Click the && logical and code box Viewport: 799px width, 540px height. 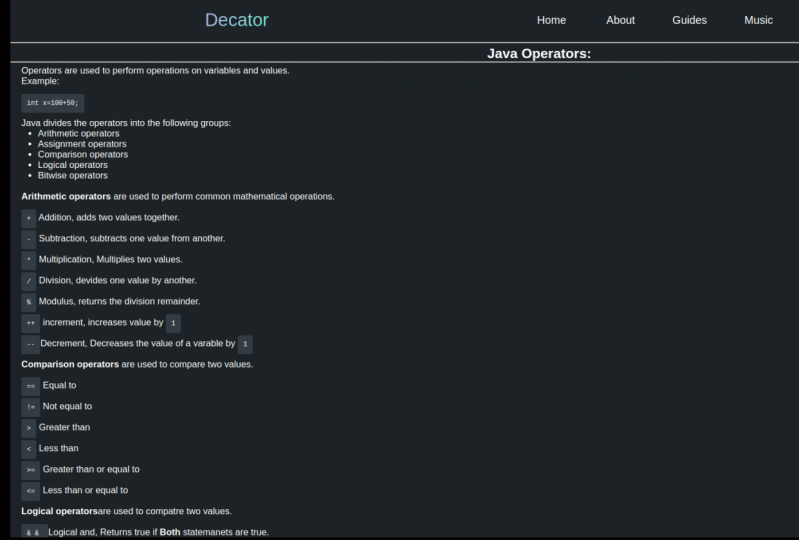click(35, 531)
